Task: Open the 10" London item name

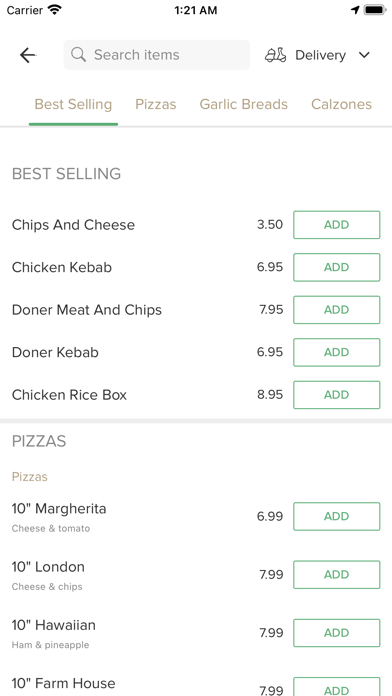Action: point(48,567)
